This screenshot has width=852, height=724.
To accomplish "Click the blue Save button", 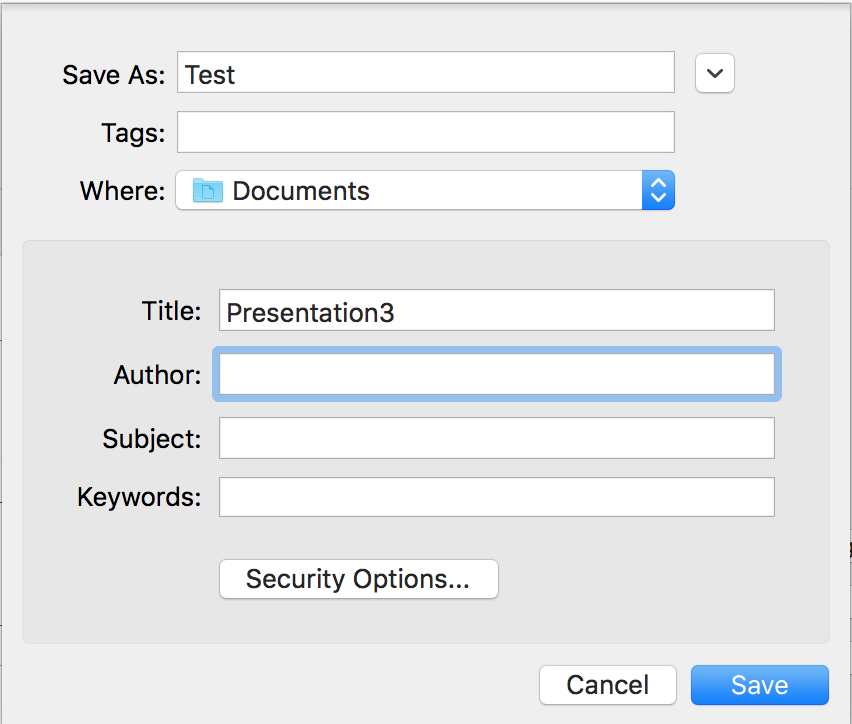I will pyautogui.click(x=759, y=685).
